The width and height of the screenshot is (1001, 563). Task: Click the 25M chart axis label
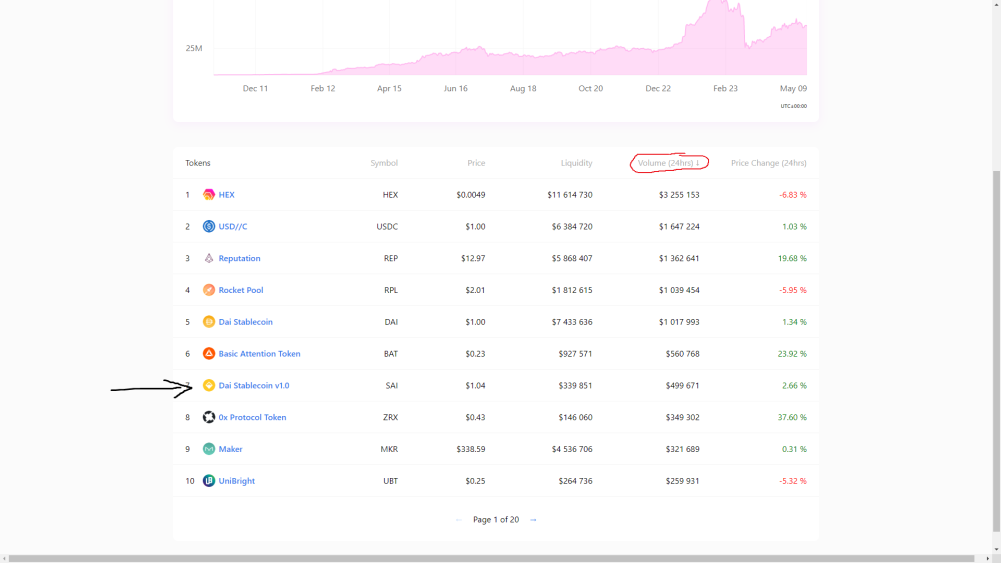pyautogui.click(x=194, y=48)
